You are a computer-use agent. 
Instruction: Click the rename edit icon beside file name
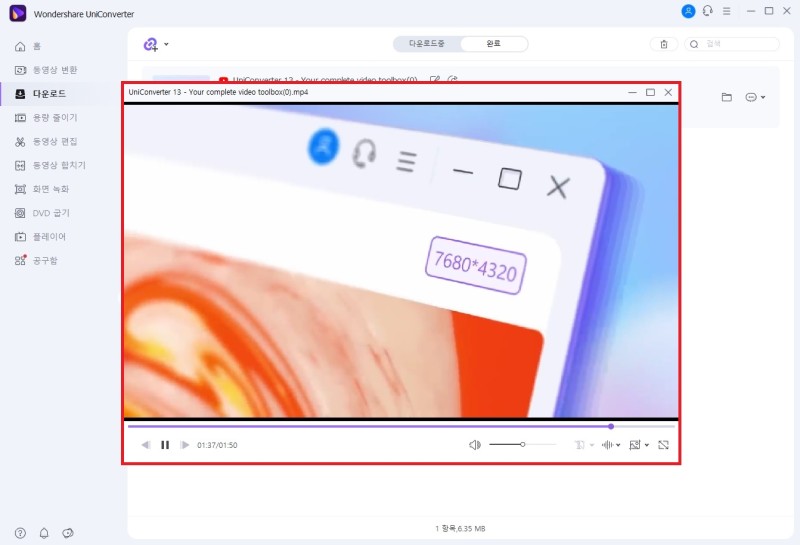click(x=435, y=80)
